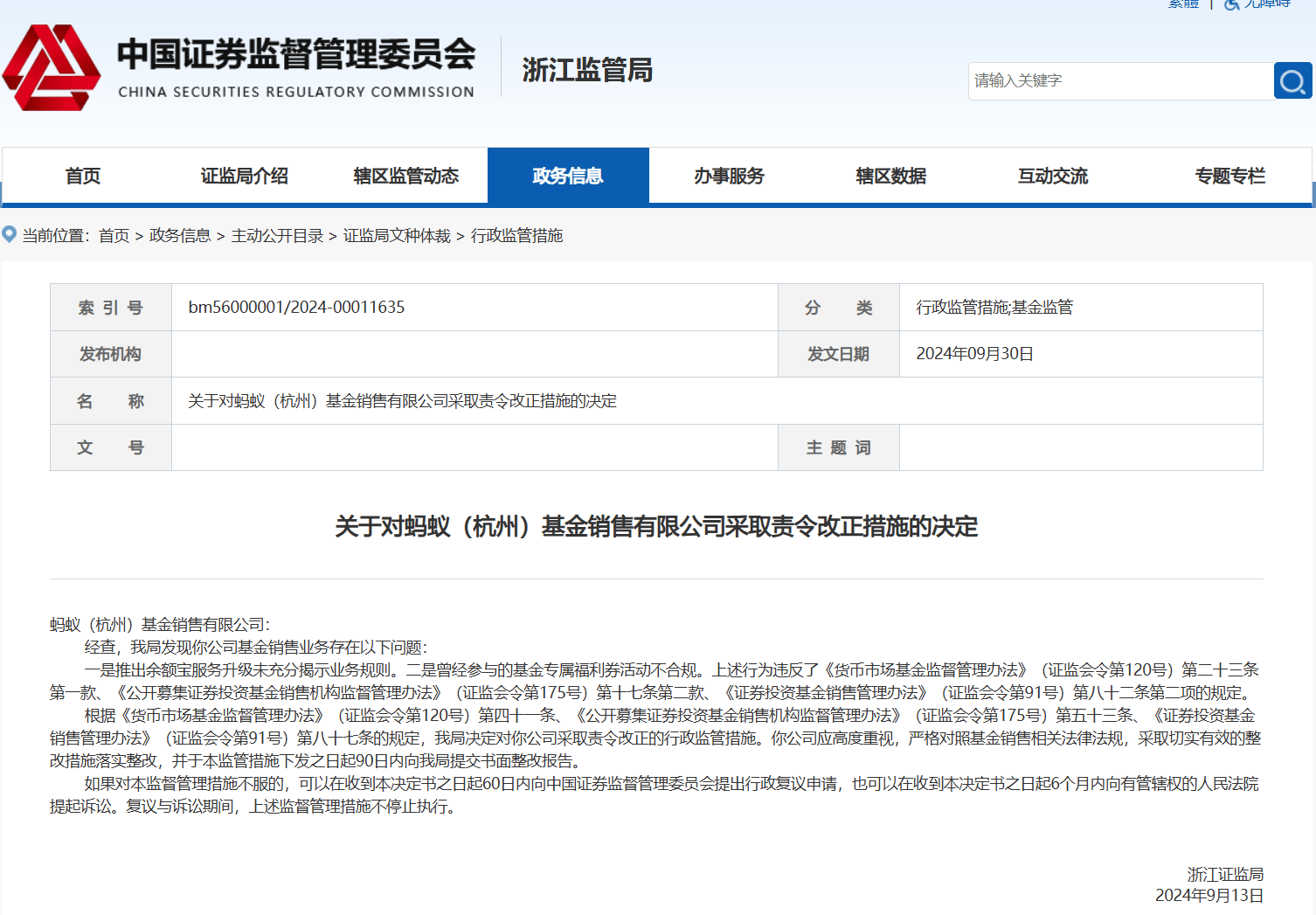The image size is (1316, 915).
Task: Focus the 请输入关键字 search field
Action: click(1120, 80)
